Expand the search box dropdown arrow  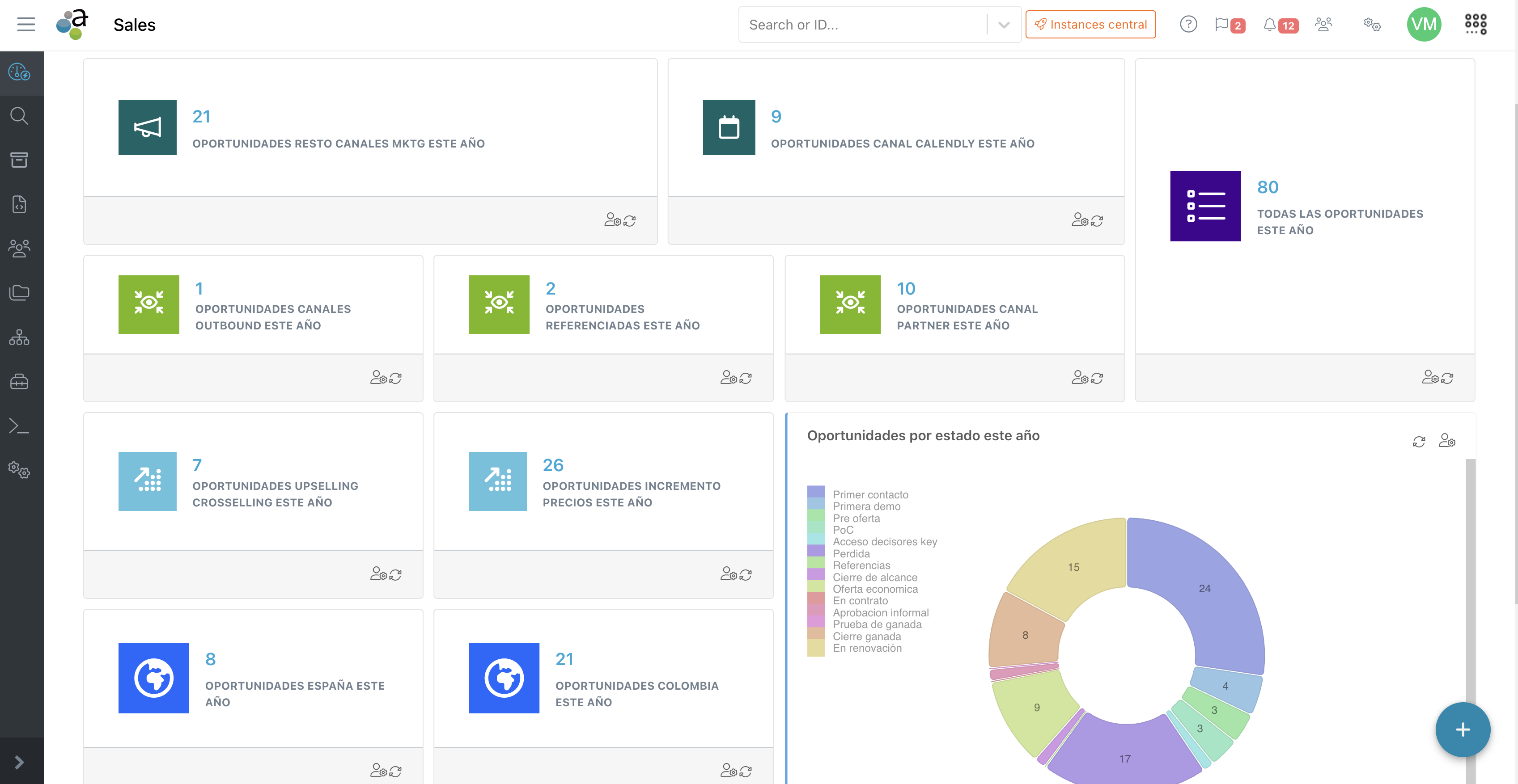pyautogui.click(x=1004, y=25)
